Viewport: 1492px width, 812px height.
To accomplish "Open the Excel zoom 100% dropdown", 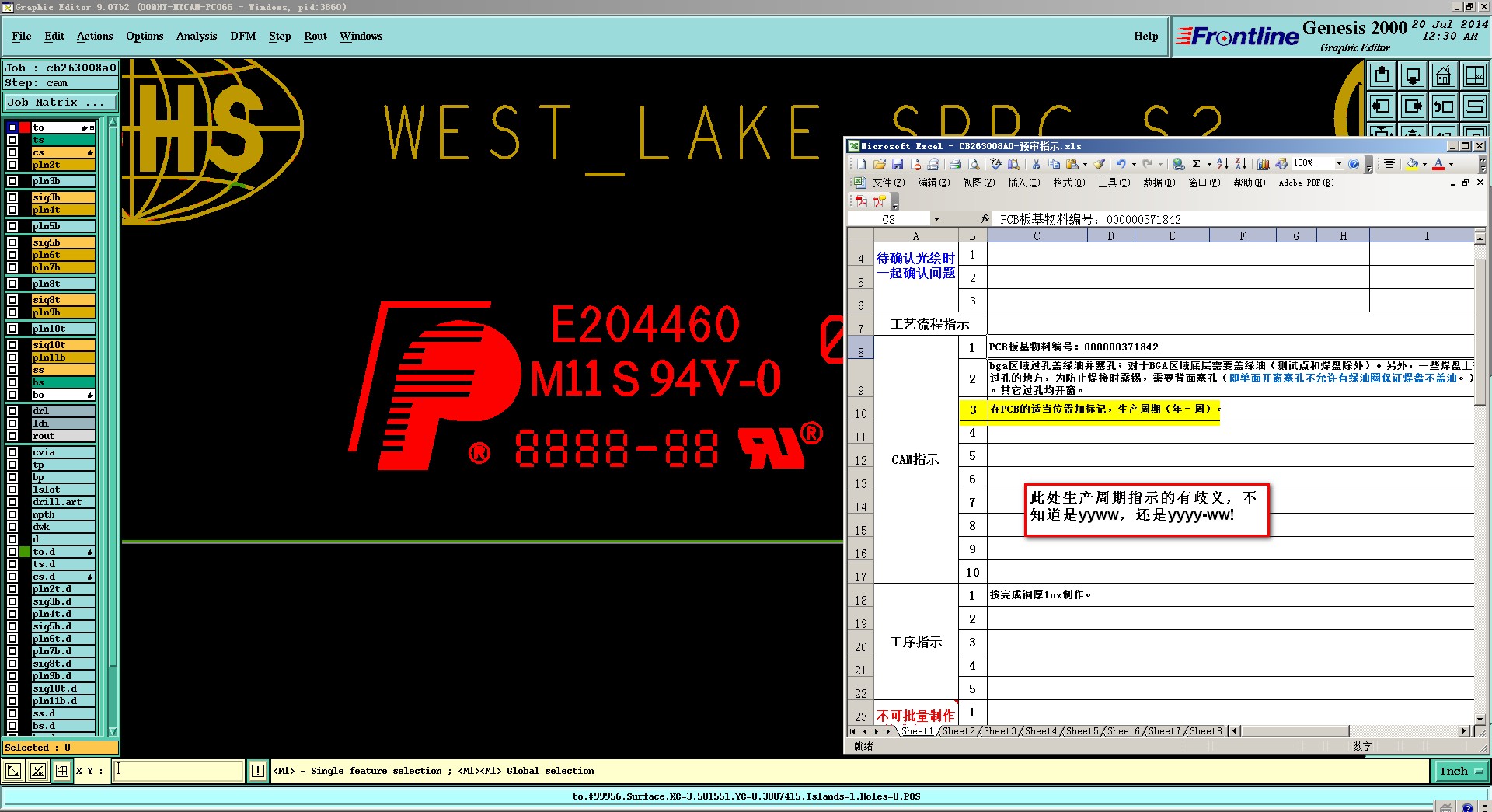I will 1339,164.
